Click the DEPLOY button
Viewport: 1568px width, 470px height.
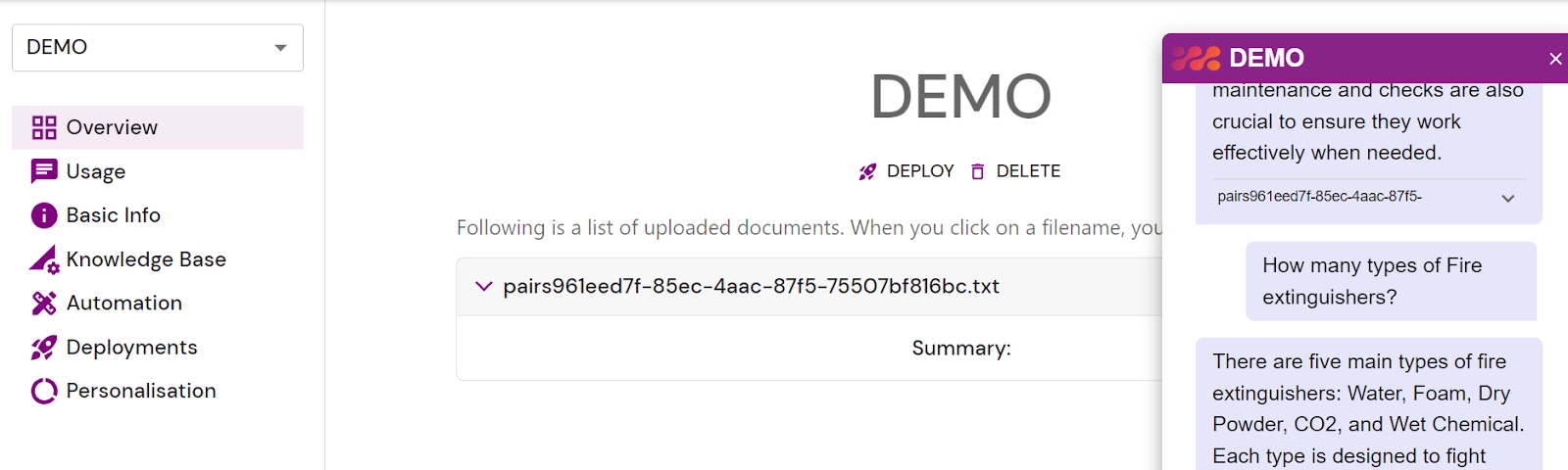(906, 171)
